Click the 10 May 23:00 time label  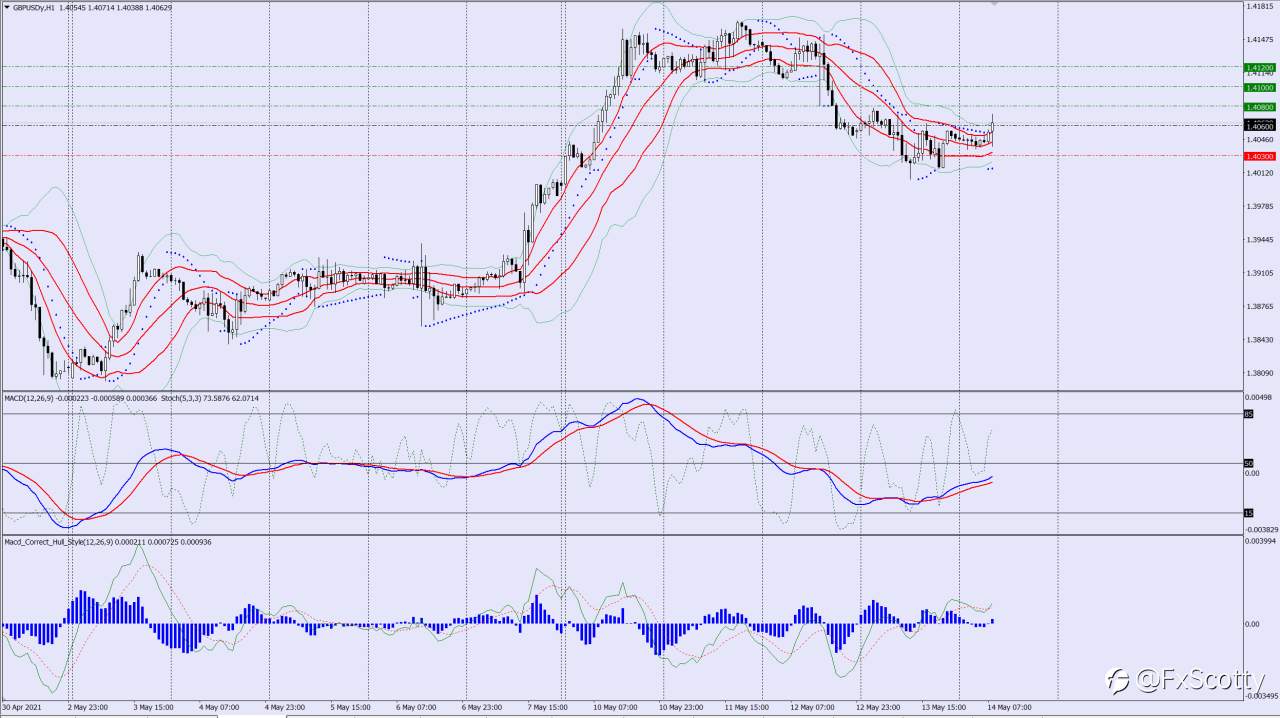[x=682, y=707]
